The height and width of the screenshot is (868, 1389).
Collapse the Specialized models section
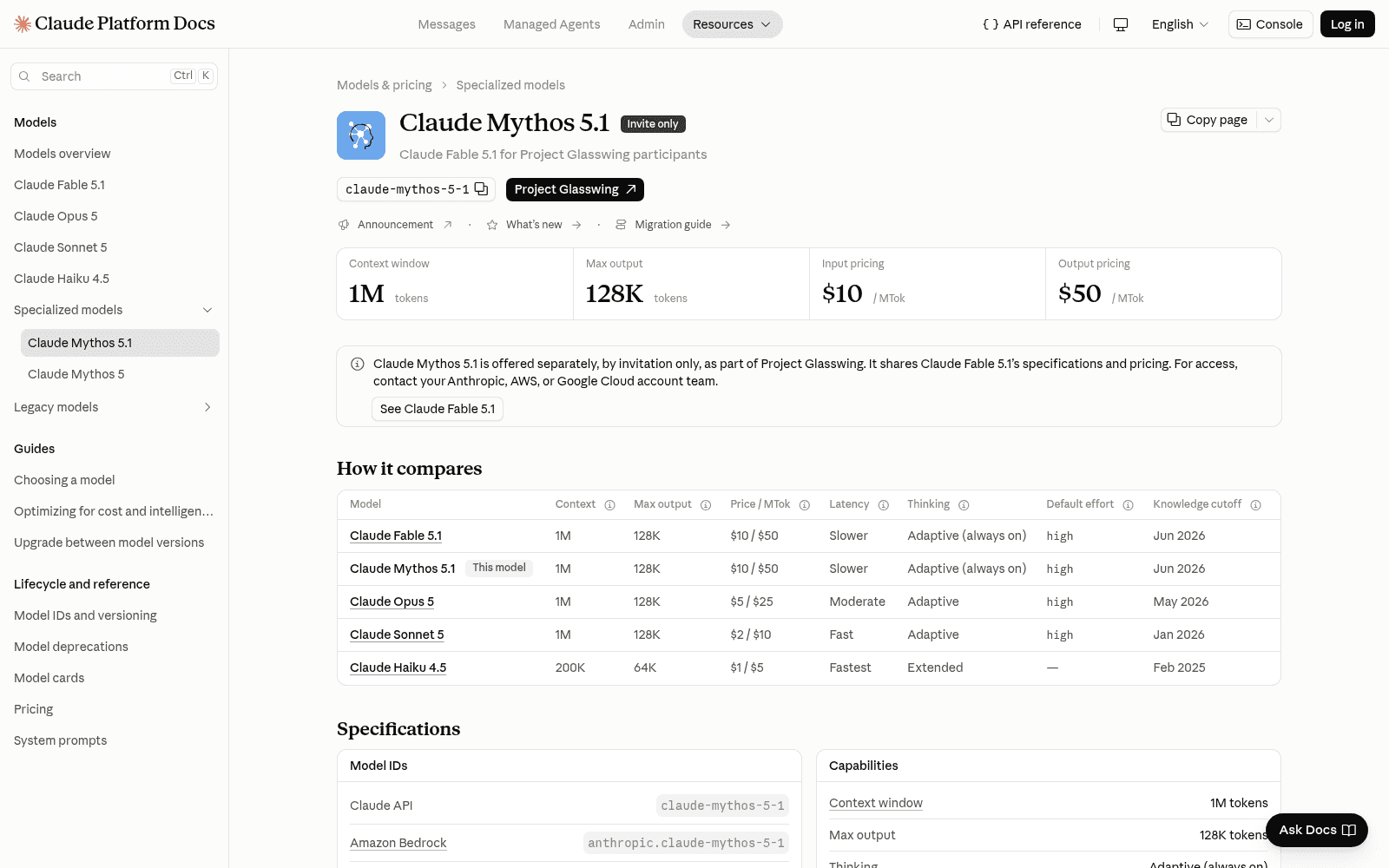coord(207,310)
